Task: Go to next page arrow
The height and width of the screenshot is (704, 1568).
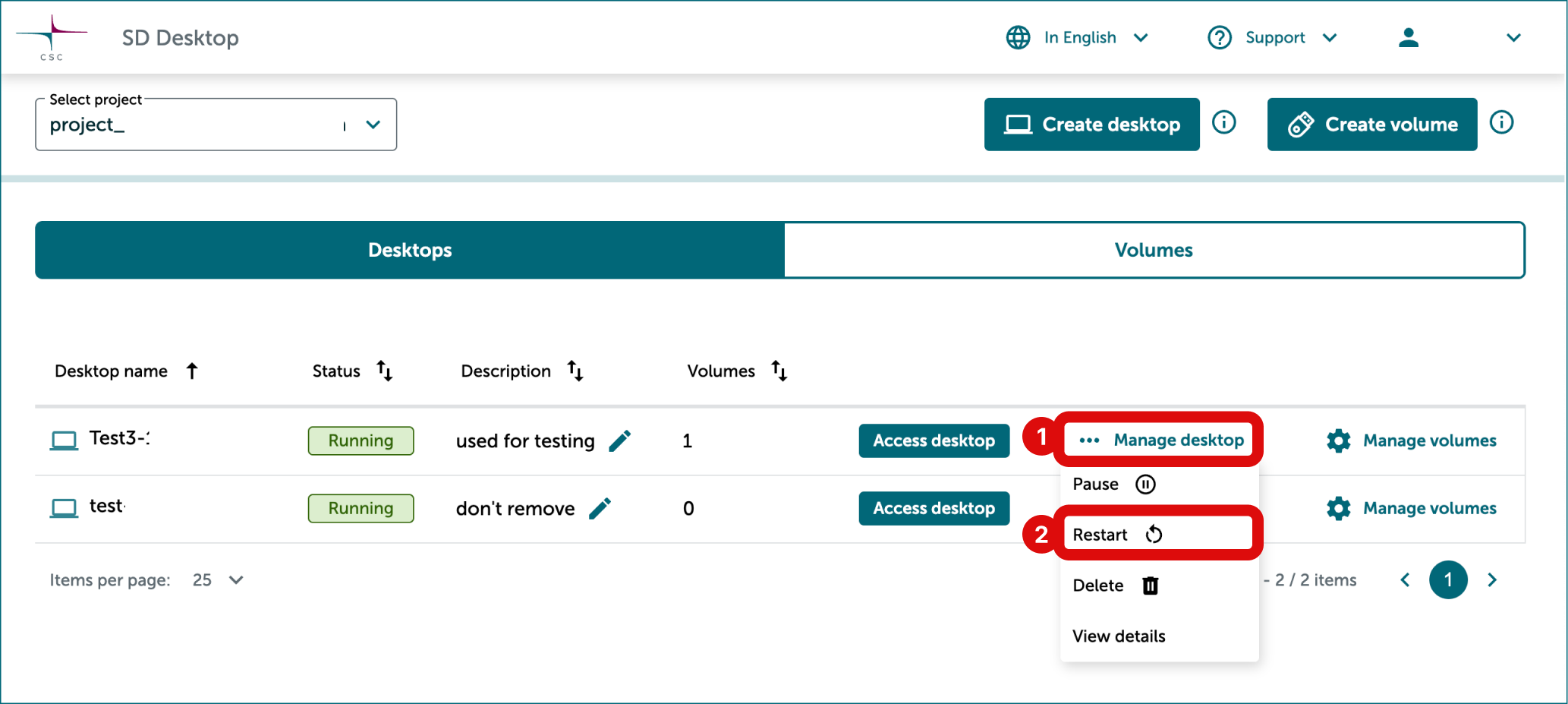Action: pos(1492,580)
